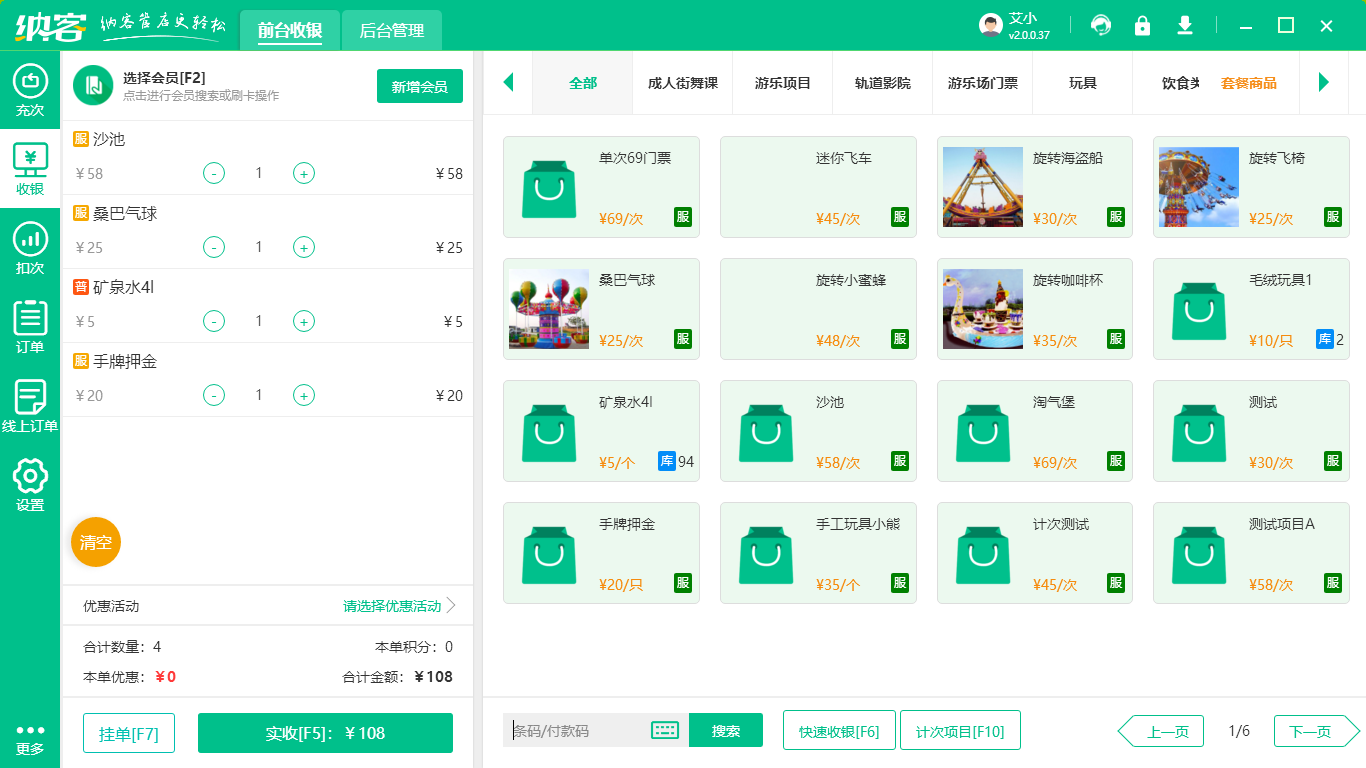
Task: Clear the order with 清空 button
Action: pyautogui.click(x=95, y=542)
